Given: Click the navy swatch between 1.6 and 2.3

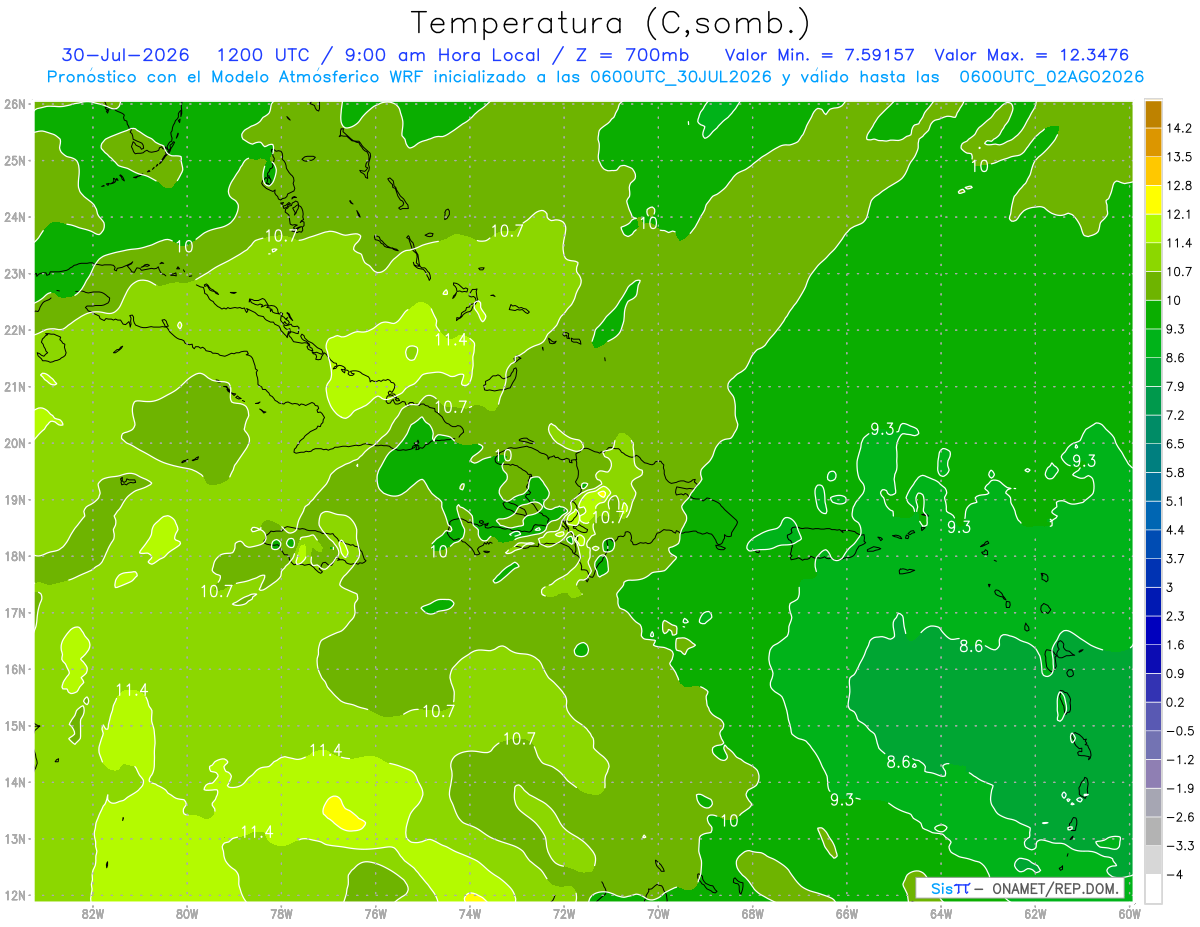Looking at the screenshot, I should pyautogui.click(x=1153, y=630).
